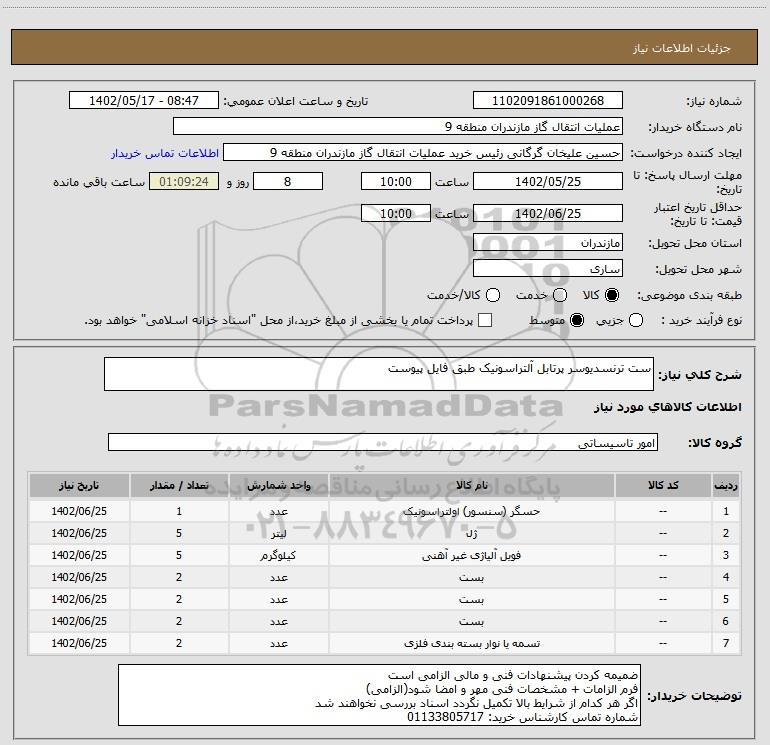Click unit لیتر in row 2

[x=278, y=533]
